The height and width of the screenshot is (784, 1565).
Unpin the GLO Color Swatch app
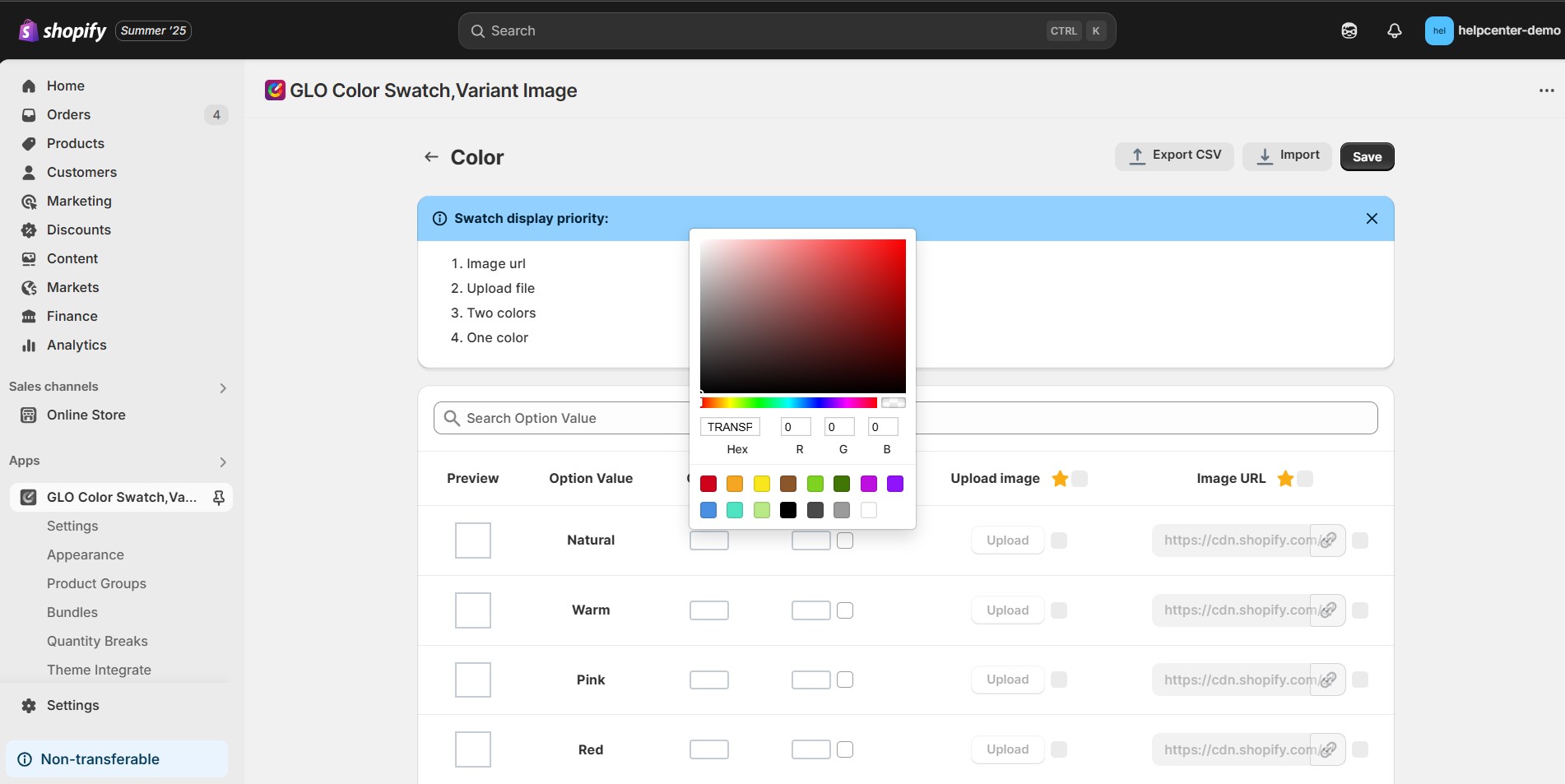pos(219,498)
